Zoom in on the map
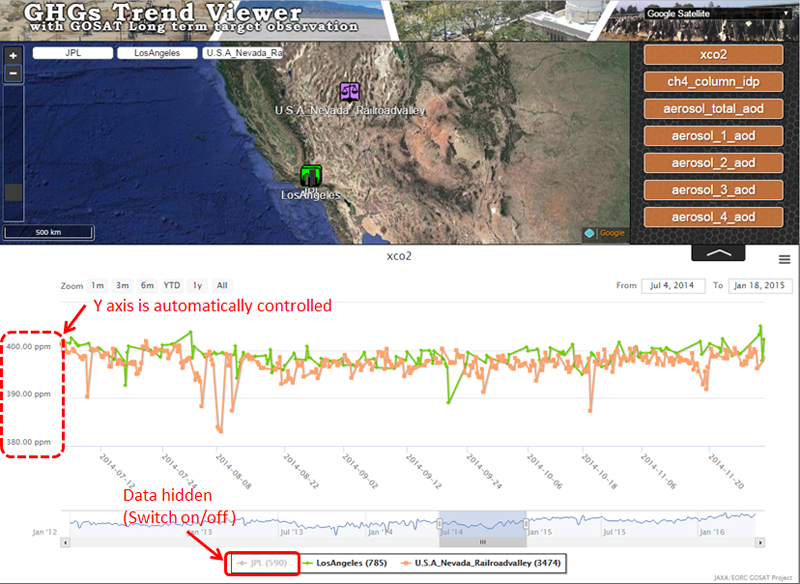 [13, 56]
